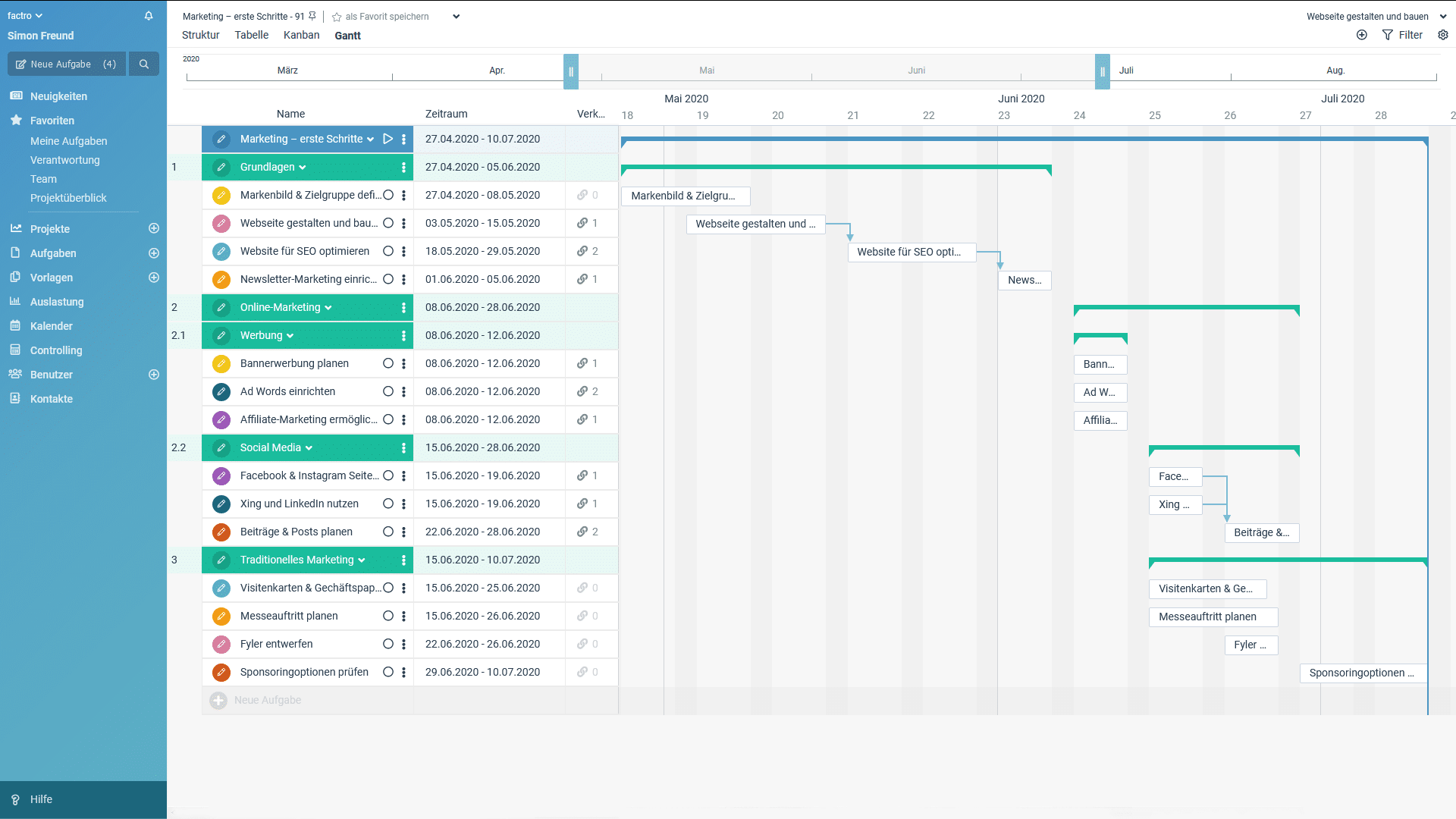This screenshot has width=1456, height=819.
Task: Click the pink edit icon of Webseite gestalten
Action: [221, 224]
